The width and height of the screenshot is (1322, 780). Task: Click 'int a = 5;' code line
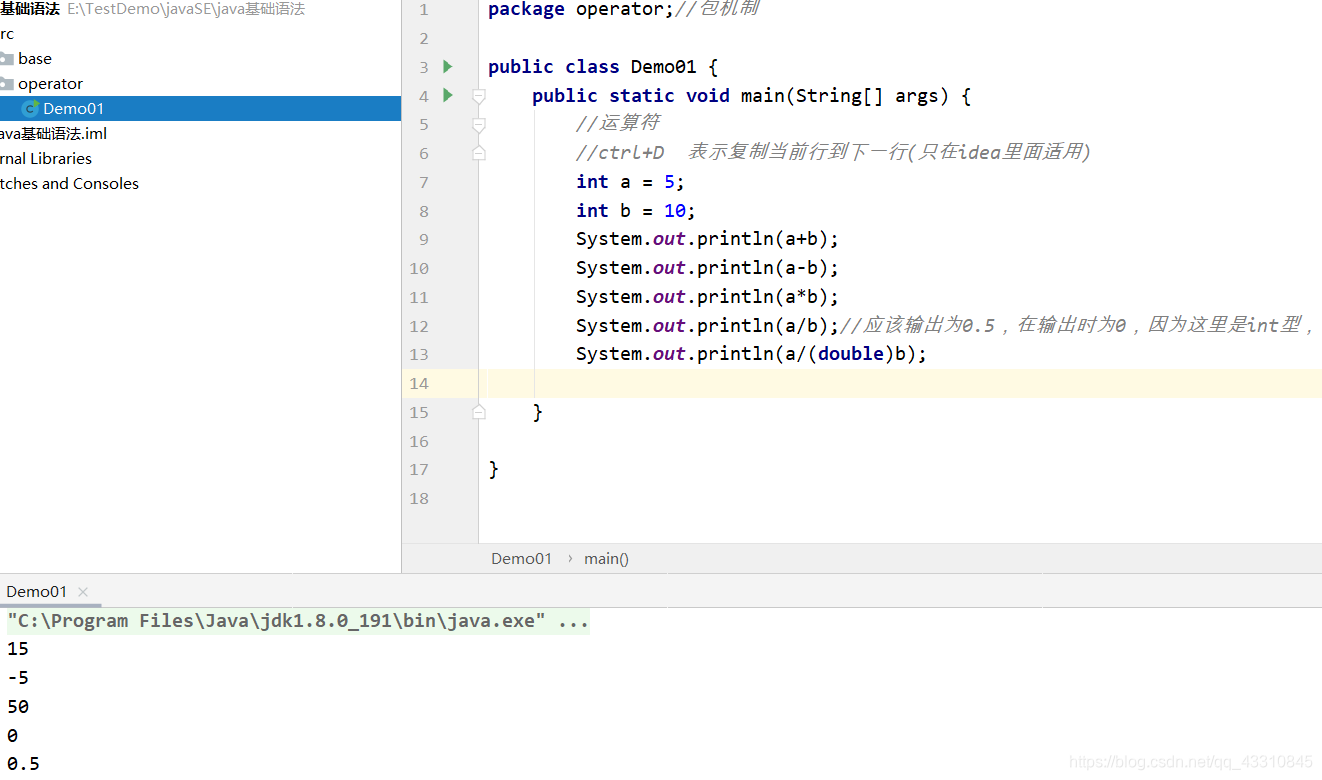tap(631, 182)
